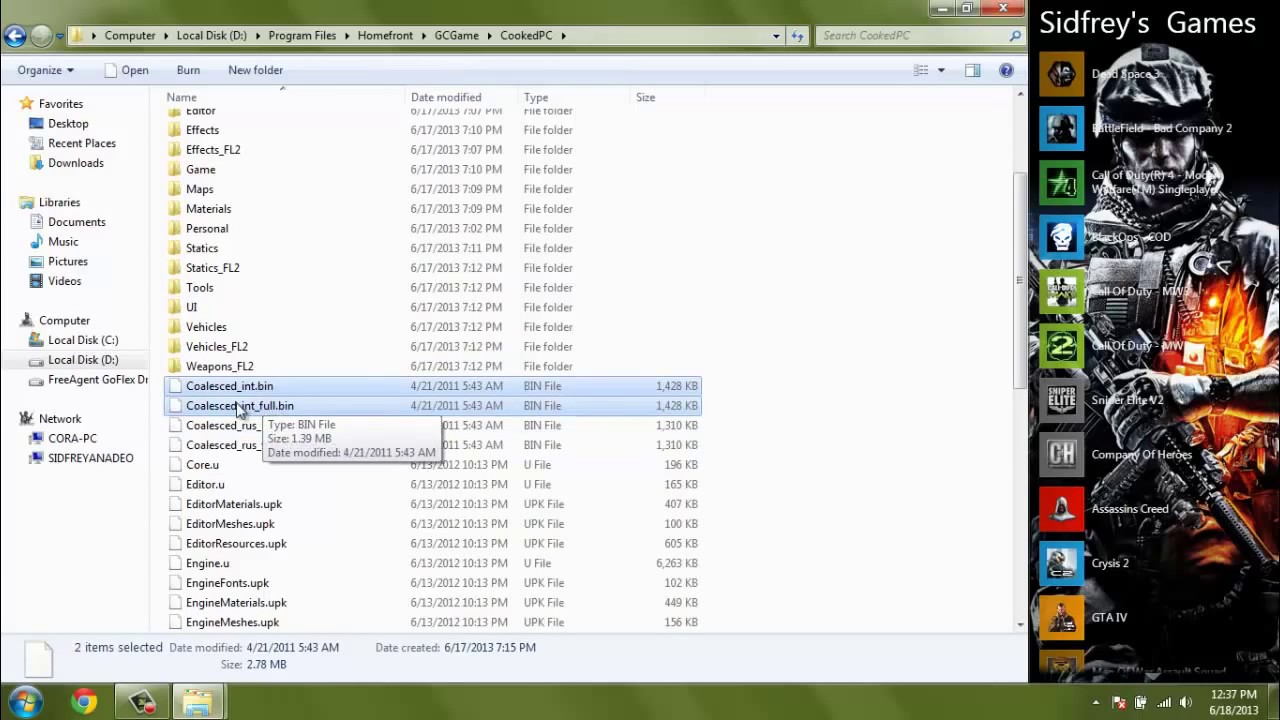This screenshot has height=720, width=1280.
Task: Open the address bar history dropdown
Action: point(776,36)
